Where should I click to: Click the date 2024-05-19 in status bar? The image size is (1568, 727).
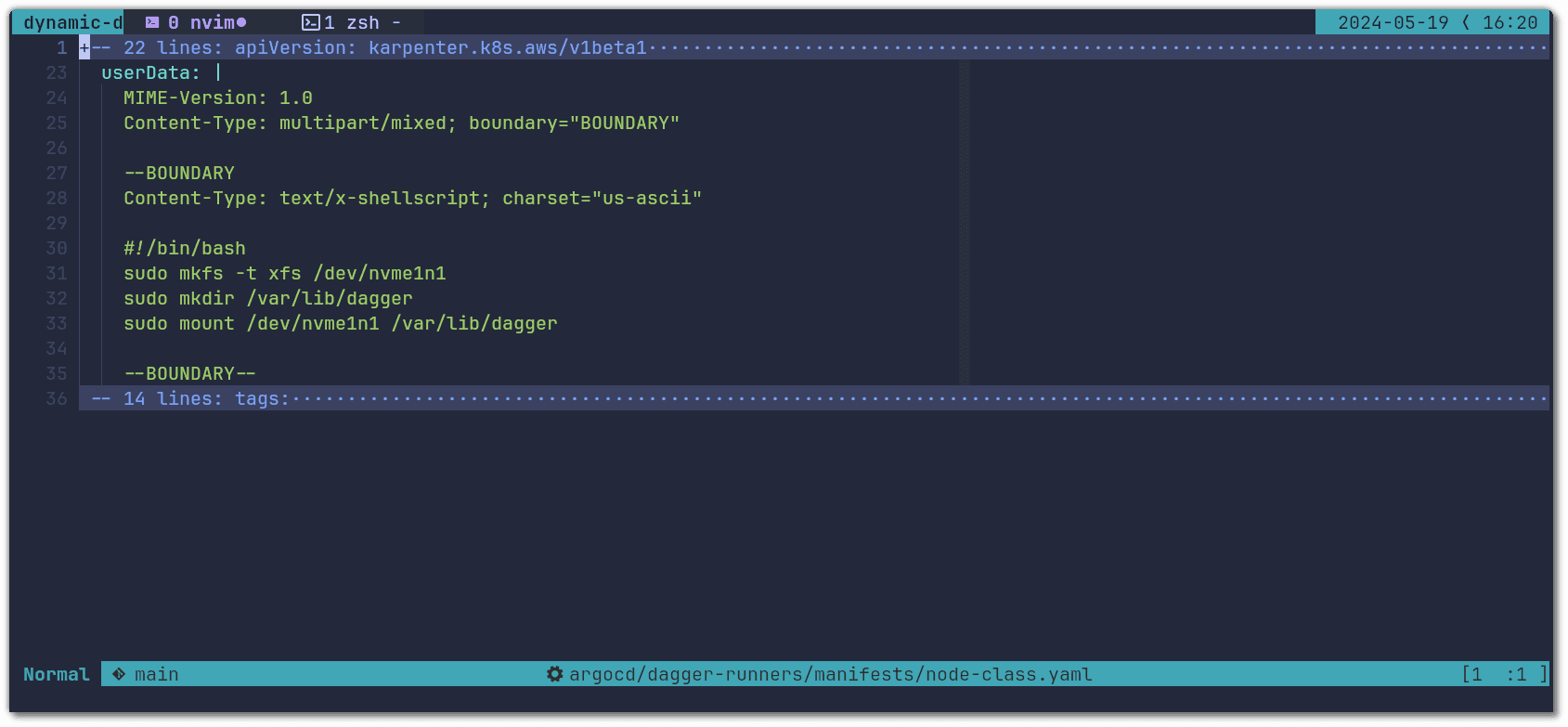click(1393, 22)
